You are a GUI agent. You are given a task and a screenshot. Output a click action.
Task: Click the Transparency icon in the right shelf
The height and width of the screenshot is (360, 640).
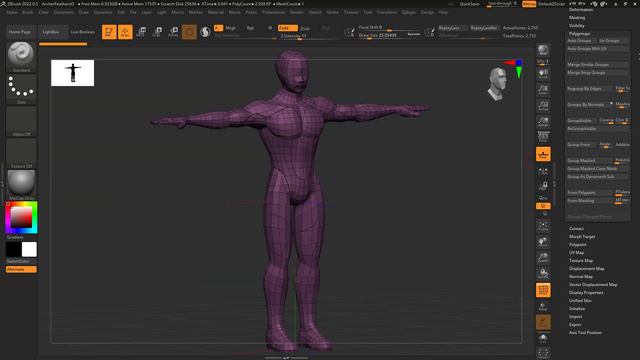click(543, 306)
